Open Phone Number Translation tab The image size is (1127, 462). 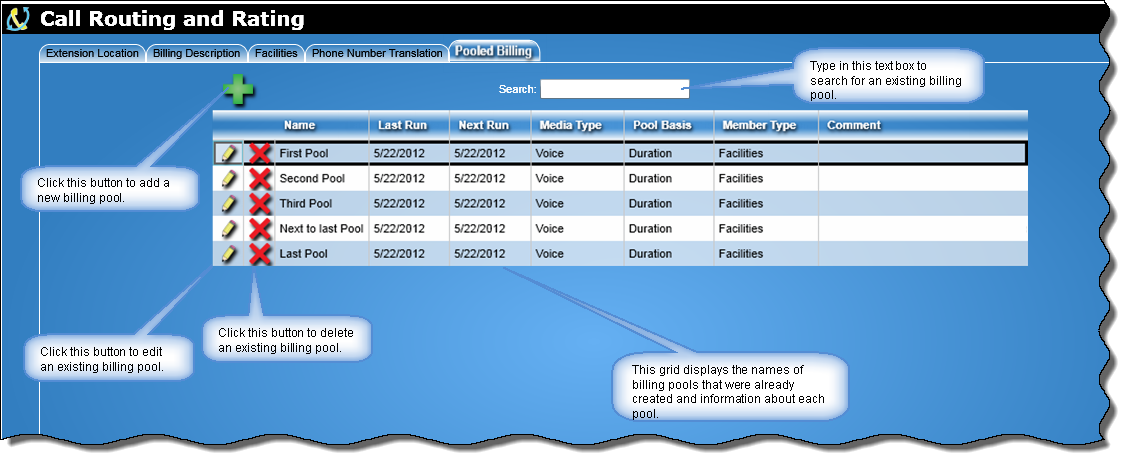pyautogui.click(x=377, y=53)
